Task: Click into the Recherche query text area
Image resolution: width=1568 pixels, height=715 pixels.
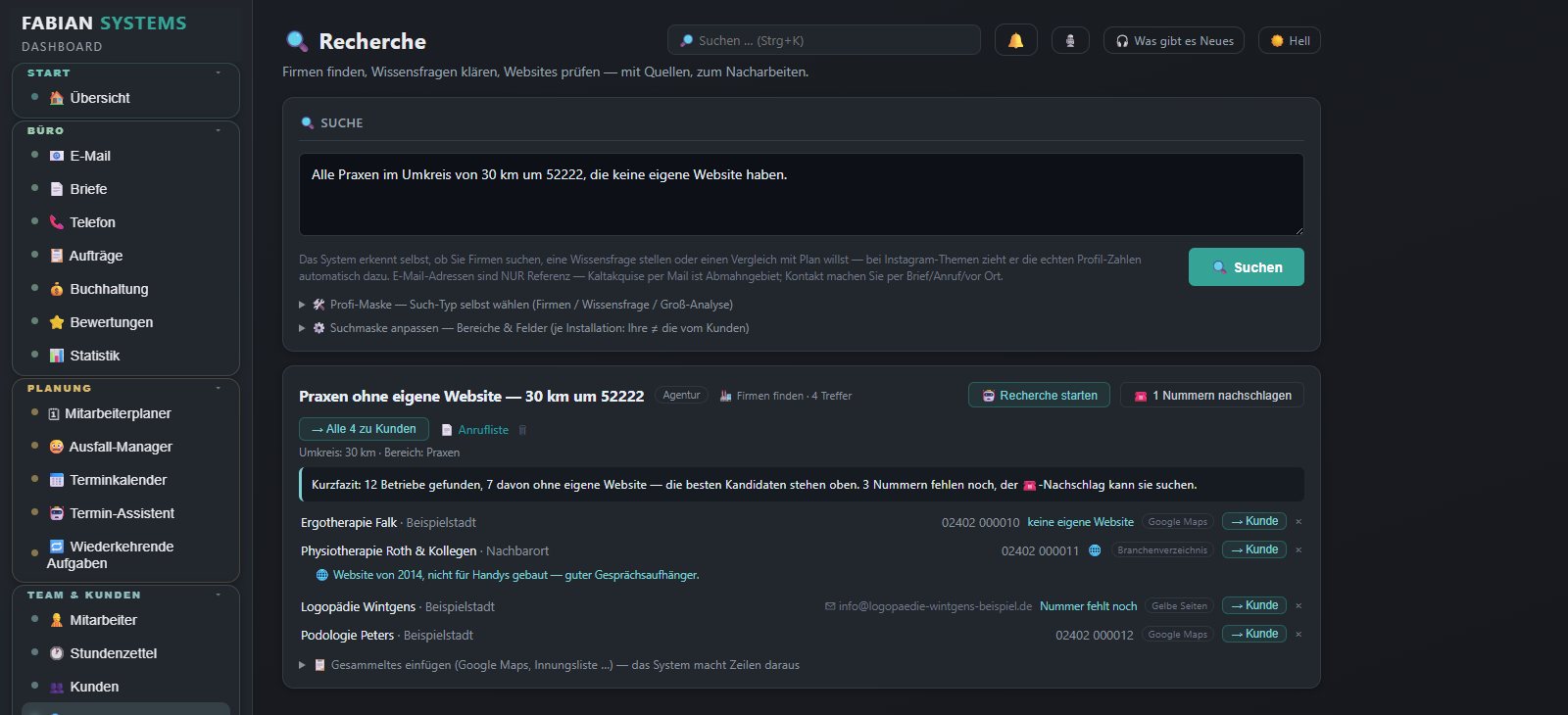Action: coord(802,194)
